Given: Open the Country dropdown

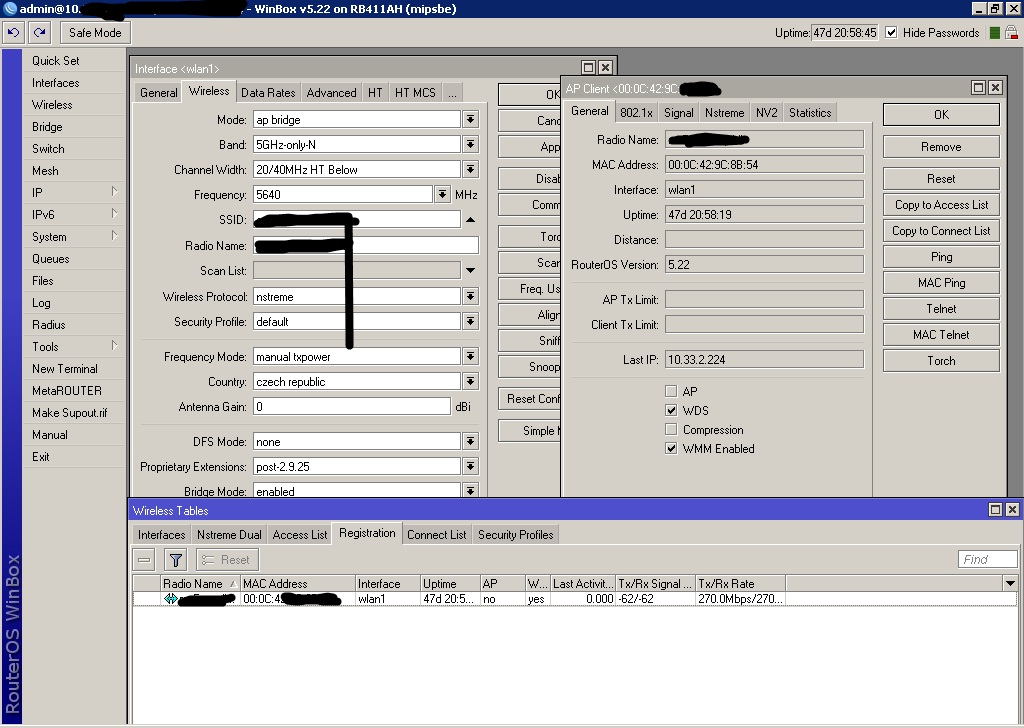Looking at the screenshot, I should tap(470, 381).
